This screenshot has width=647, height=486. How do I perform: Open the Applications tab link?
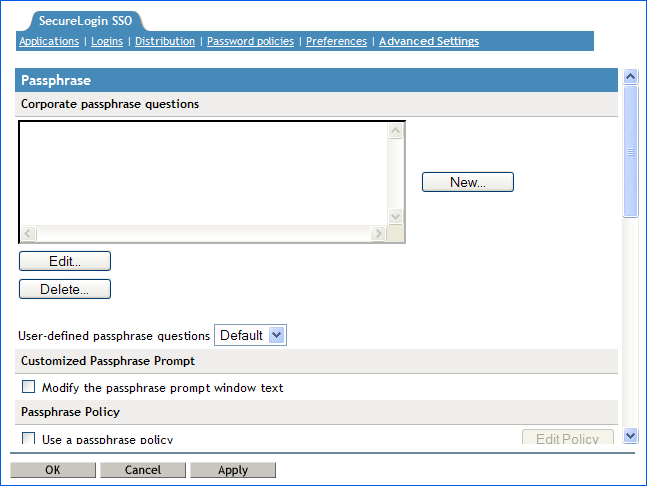[49, 41]
